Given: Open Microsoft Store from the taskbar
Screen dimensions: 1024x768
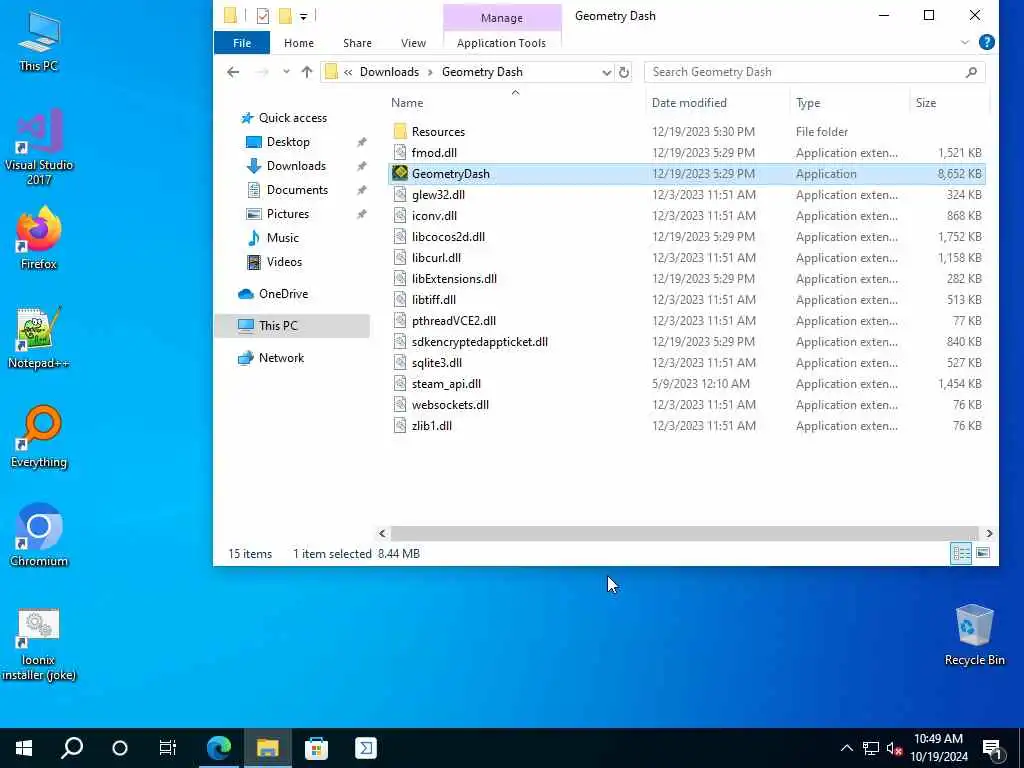Looking at the screenshot, I should 317,748.
